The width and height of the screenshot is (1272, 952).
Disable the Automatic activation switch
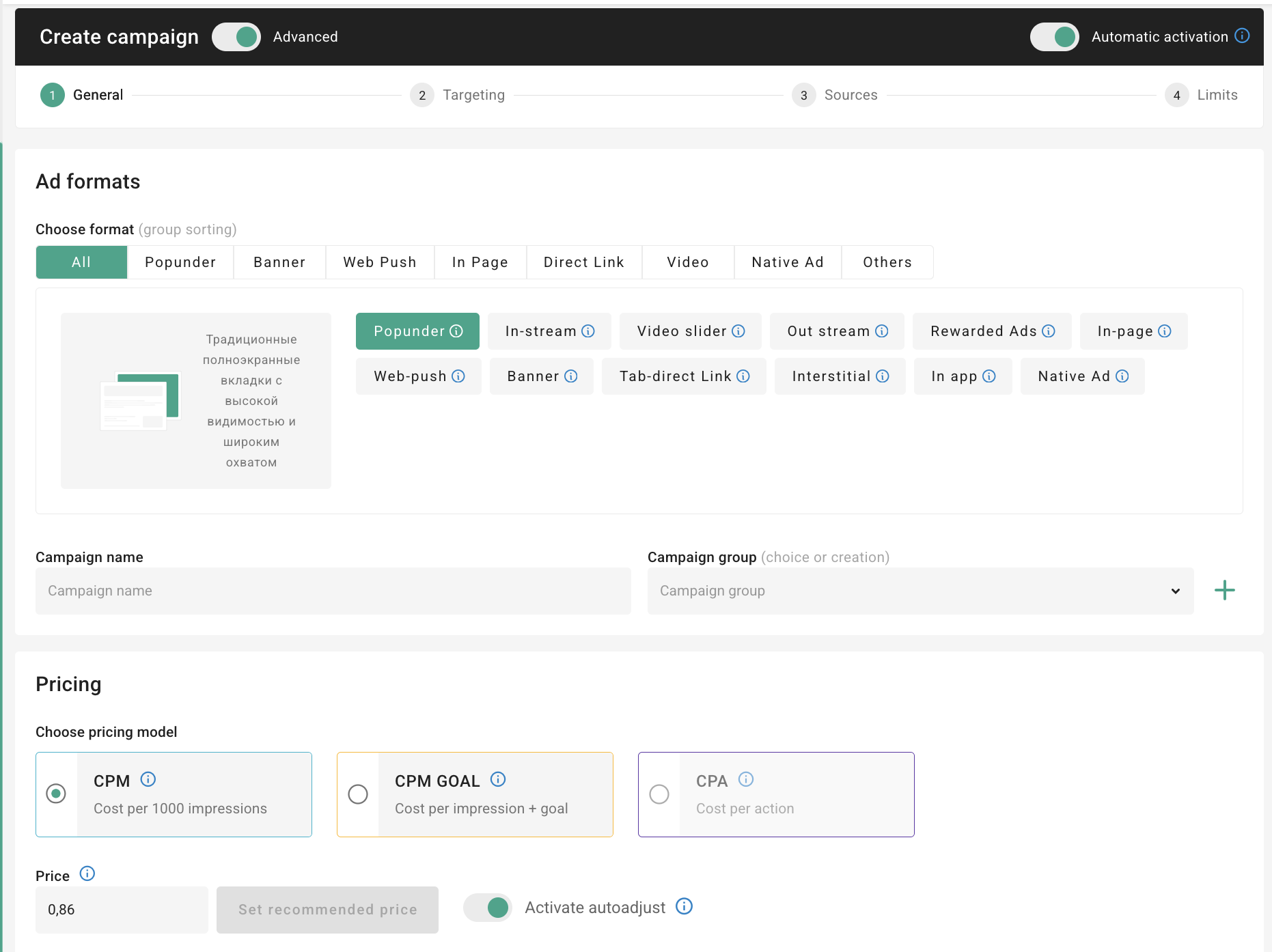coord(1054,37)
